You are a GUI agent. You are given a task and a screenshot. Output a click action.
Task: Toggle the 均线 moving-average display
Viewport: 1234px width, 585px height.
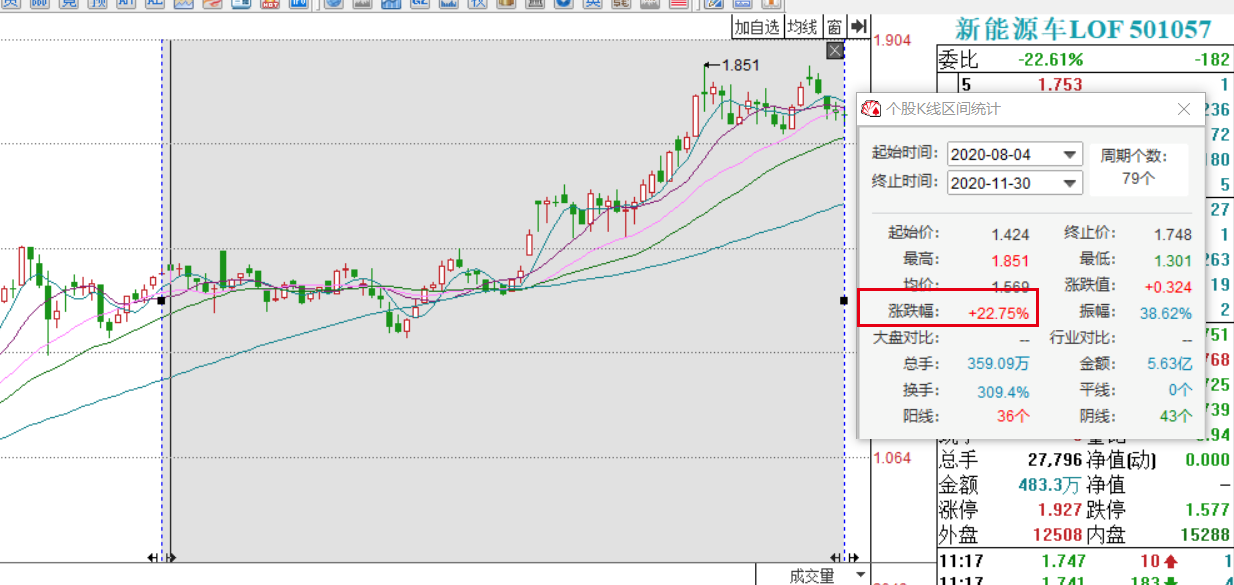[x=802, y=27]
